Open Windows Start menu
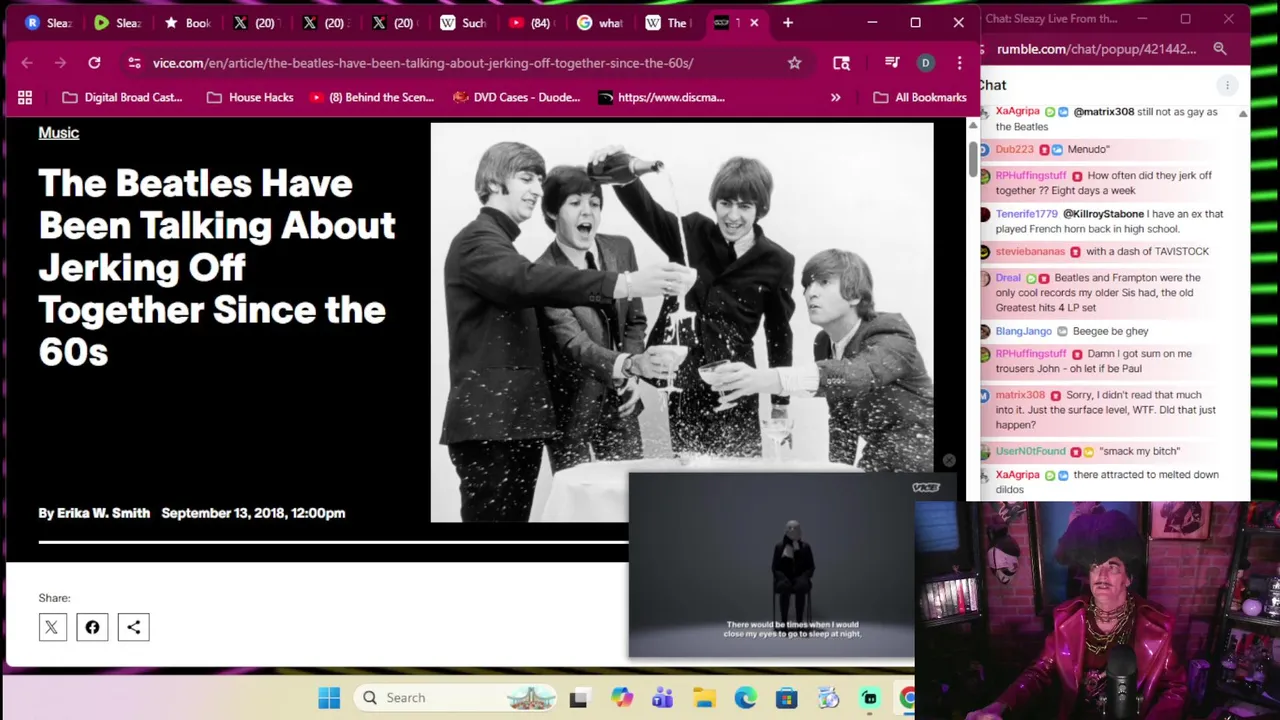The height and width of the screenshot is (720, 1280). 329,698
